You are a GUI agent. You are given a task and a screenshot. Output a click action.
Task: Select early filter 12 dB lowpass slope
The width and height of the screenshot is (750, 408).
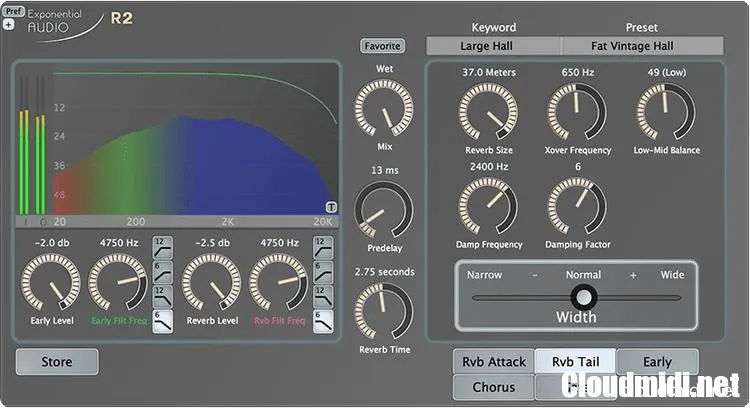pyautogui.click(x=161, y=296)
